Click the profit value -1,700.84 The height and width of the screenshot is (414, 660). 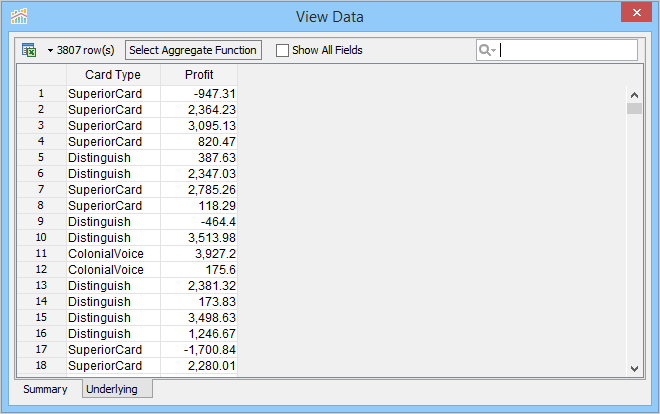[213, 350]
